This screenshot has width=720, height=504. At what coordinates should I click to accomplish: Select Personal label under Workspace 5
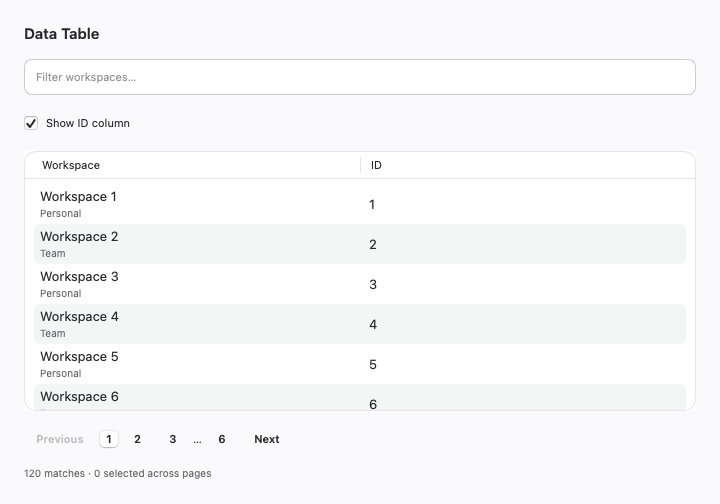tap(61, 373)
